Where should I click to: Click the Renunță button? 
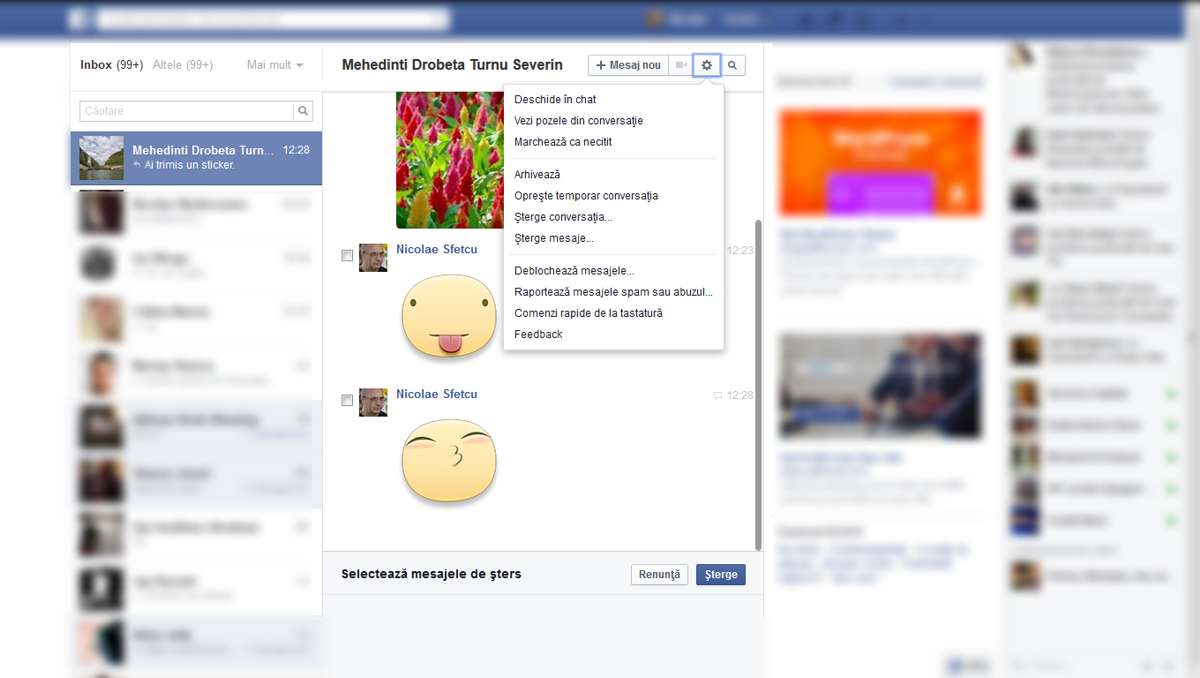(x=659, y=575)
